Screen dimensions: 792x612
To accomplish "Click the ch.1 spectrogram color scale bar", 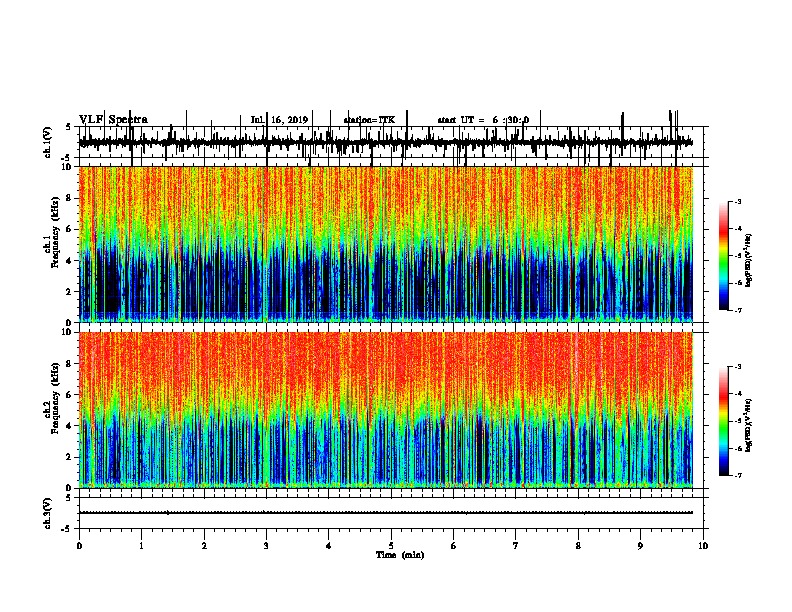I will point(724,256).
